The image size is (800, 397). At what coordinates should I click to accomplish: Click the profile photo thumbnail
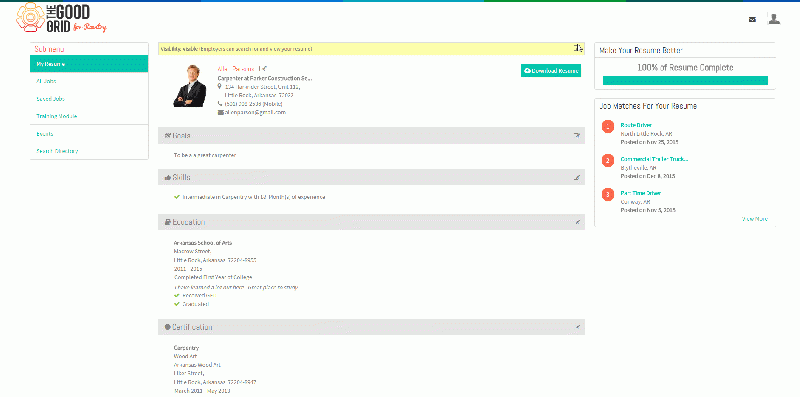(x=189, y=86)
